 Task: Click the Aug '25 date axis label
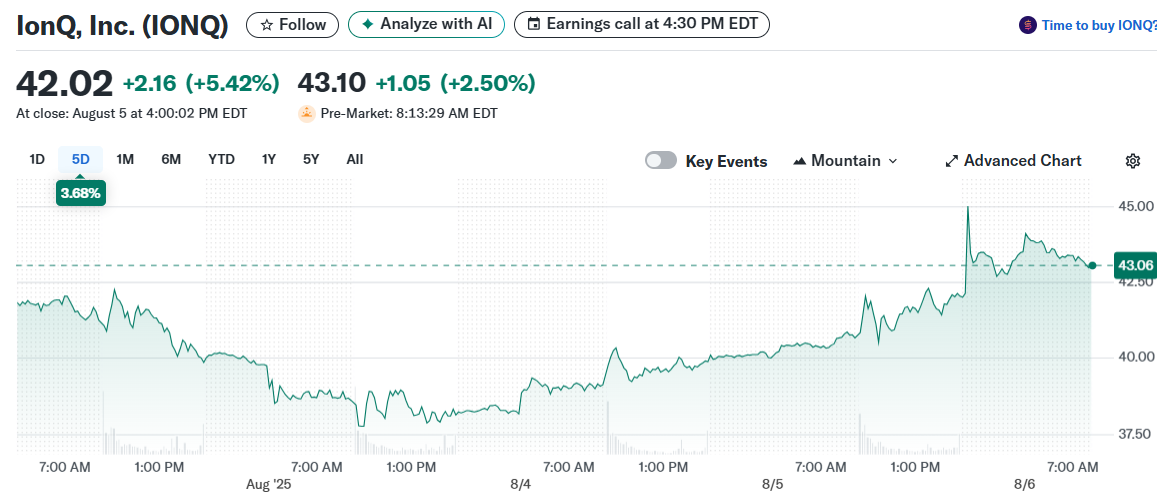269,485
